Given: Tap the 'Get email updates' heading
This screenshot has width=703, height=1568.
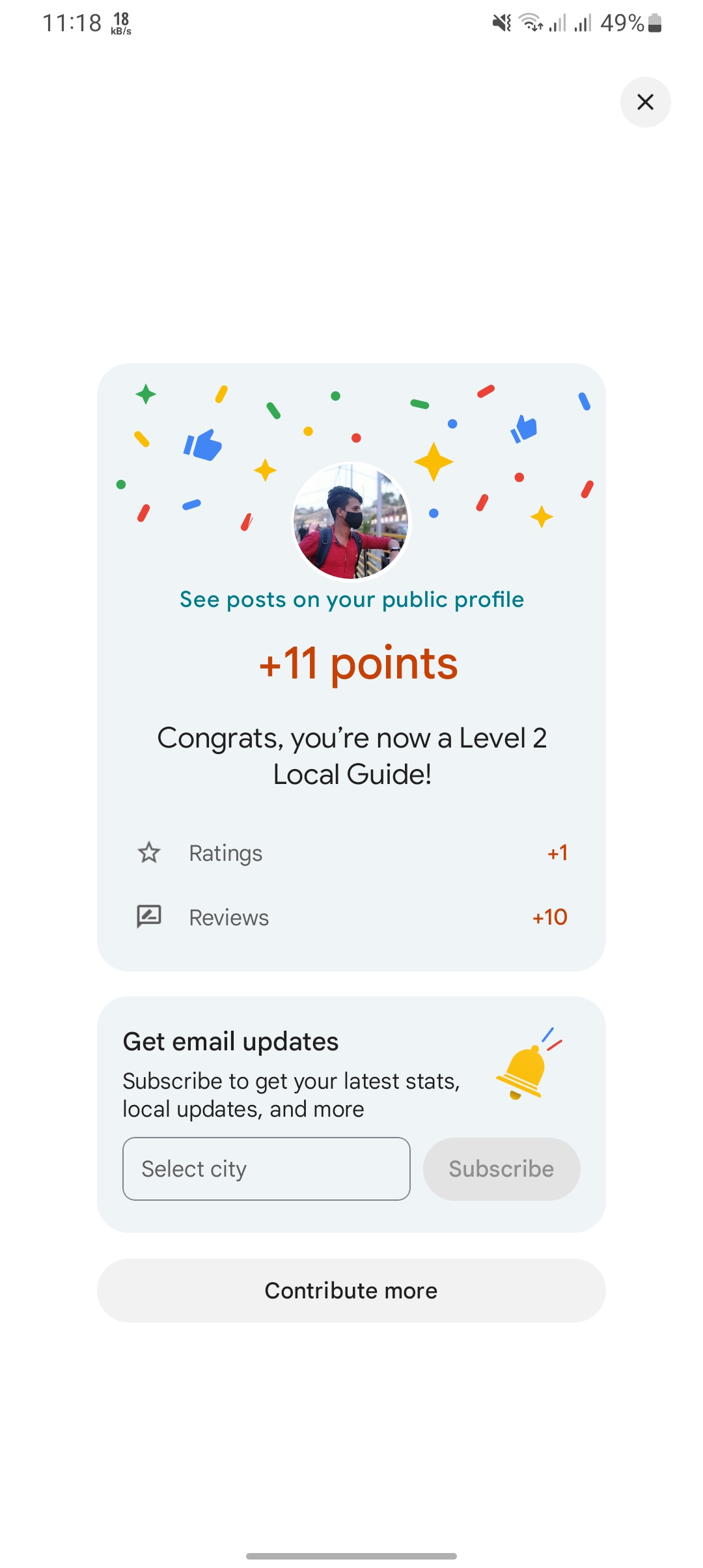Looking at the screenshot, I should pos(230,1042).
